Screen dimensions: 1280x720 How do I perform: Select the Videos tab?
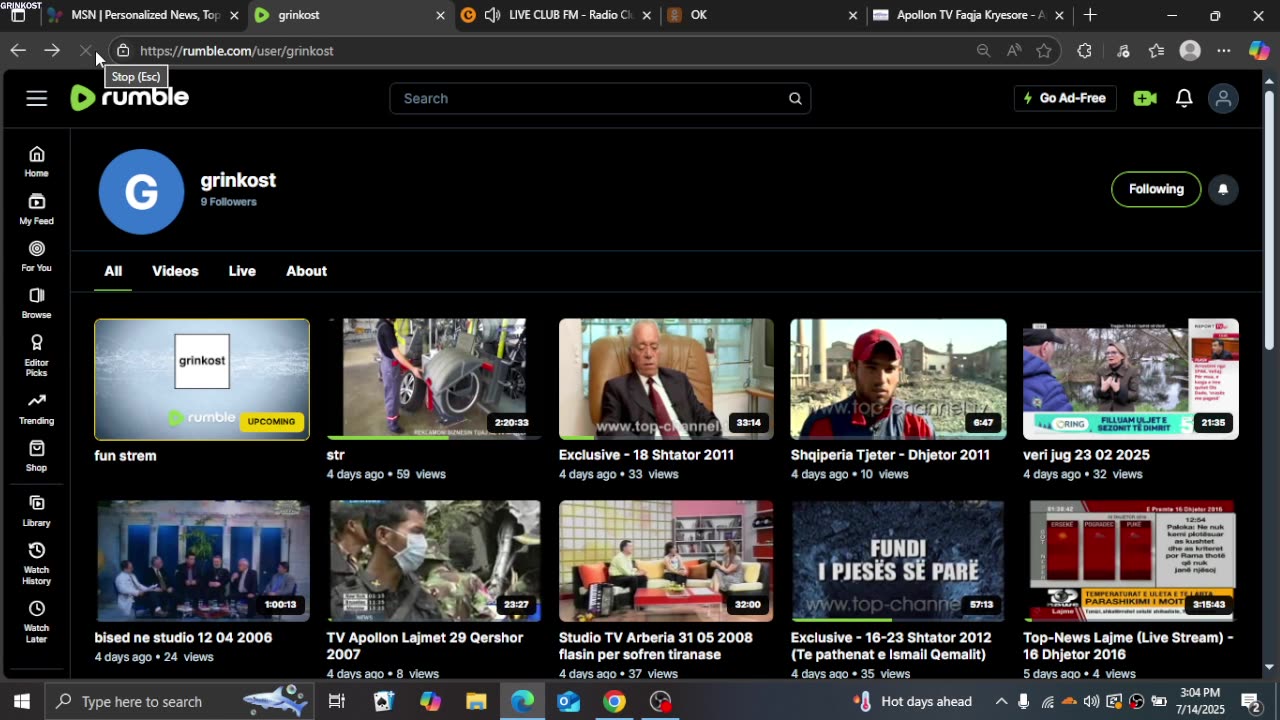point(175,271)
